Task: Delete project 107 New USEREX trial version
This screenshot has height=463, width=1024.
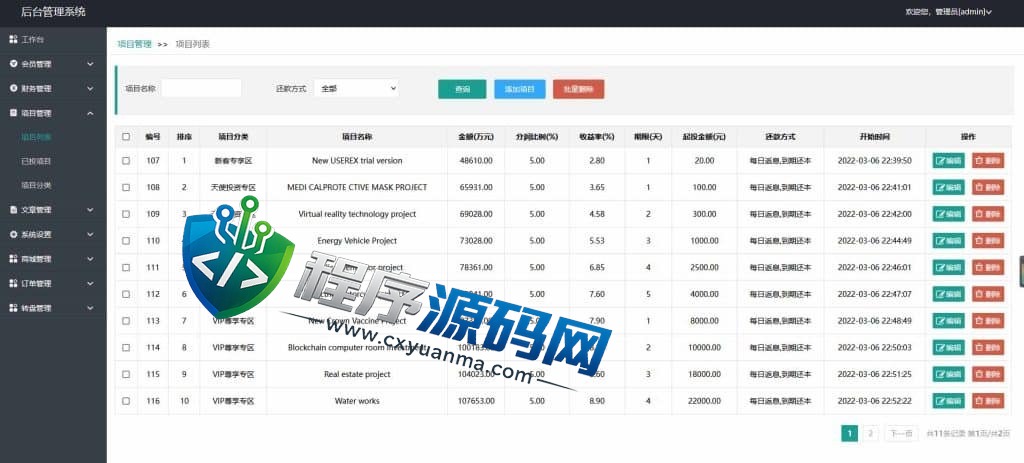Action: tap(988, 161)
